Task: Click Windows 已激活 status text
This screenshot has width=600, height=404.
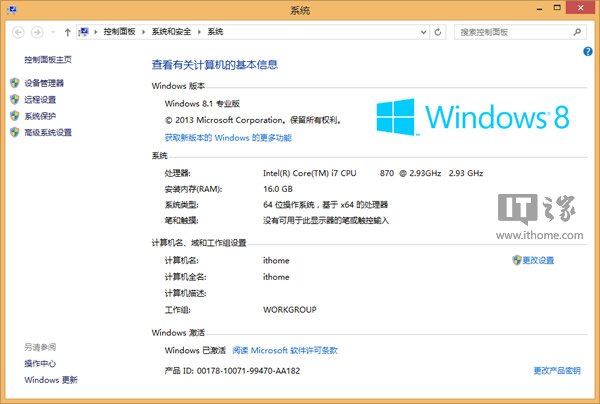Action: pos(195,350)
